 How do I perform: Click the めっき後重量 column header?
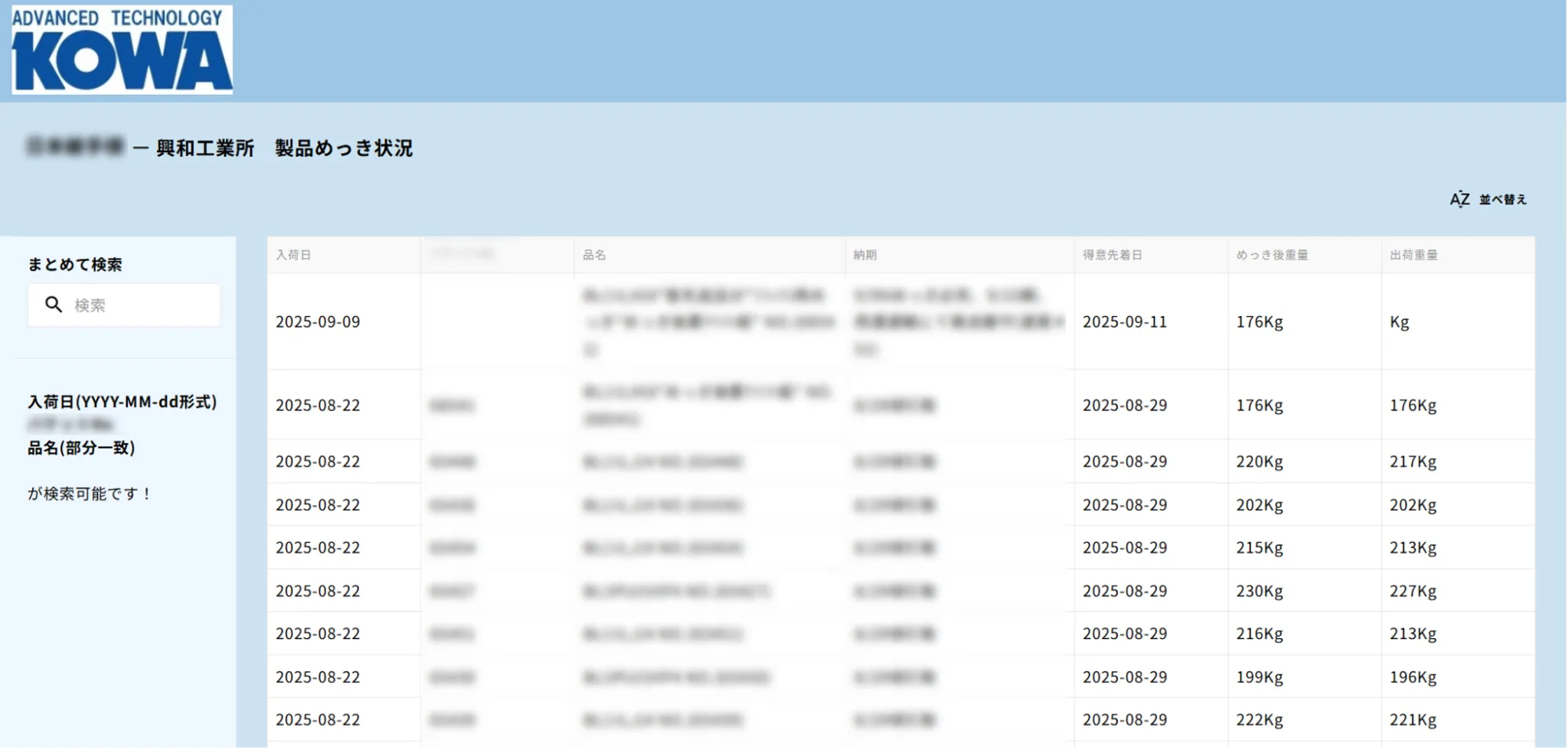coord(1271,255)
